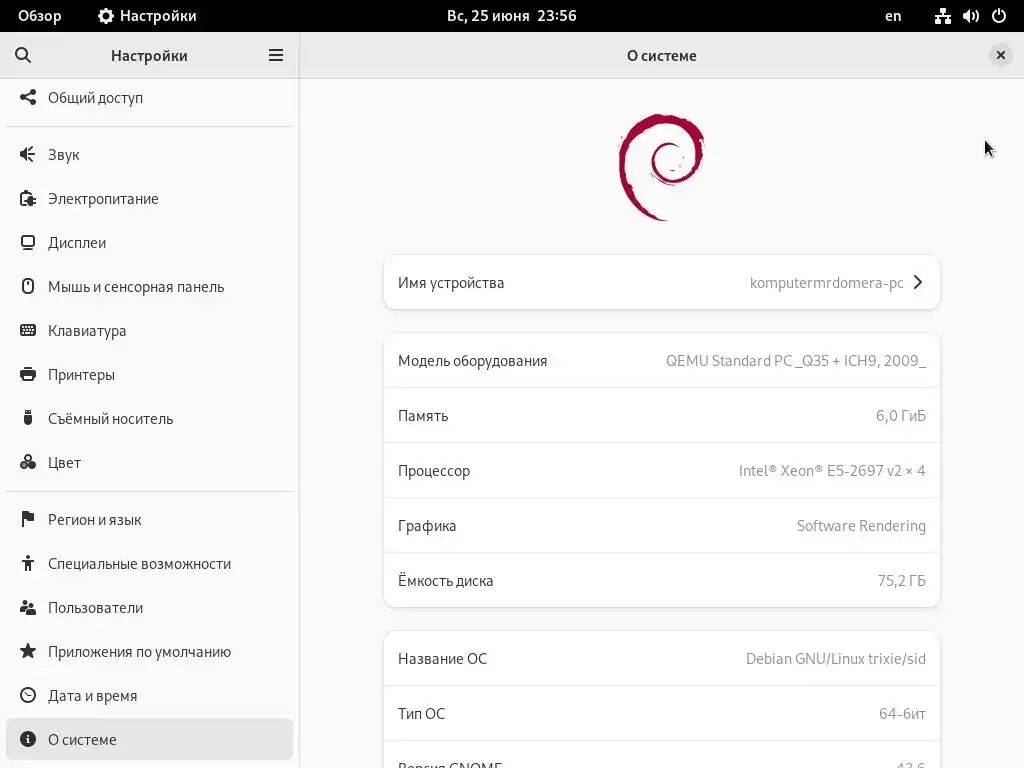Click the keyboard icon beside Клавиатура
The width and height of the screenshot is (1024, 768).
pos(27,330)
